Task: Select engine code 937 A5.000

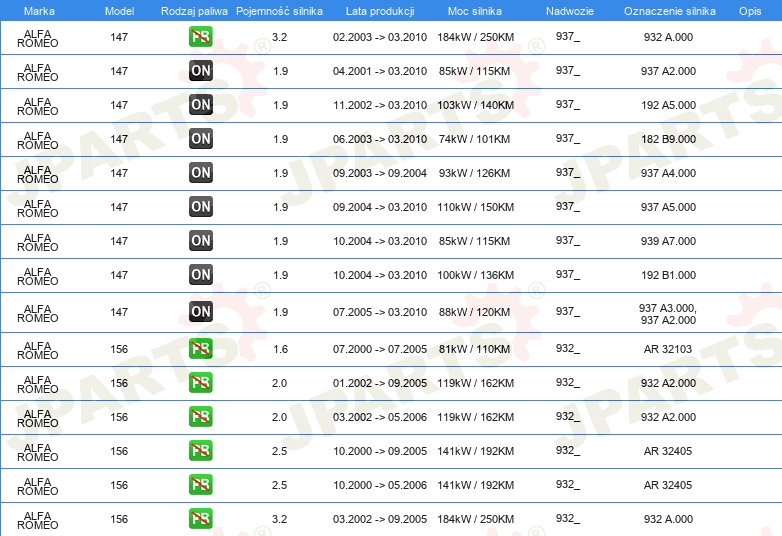Action: 668,206
